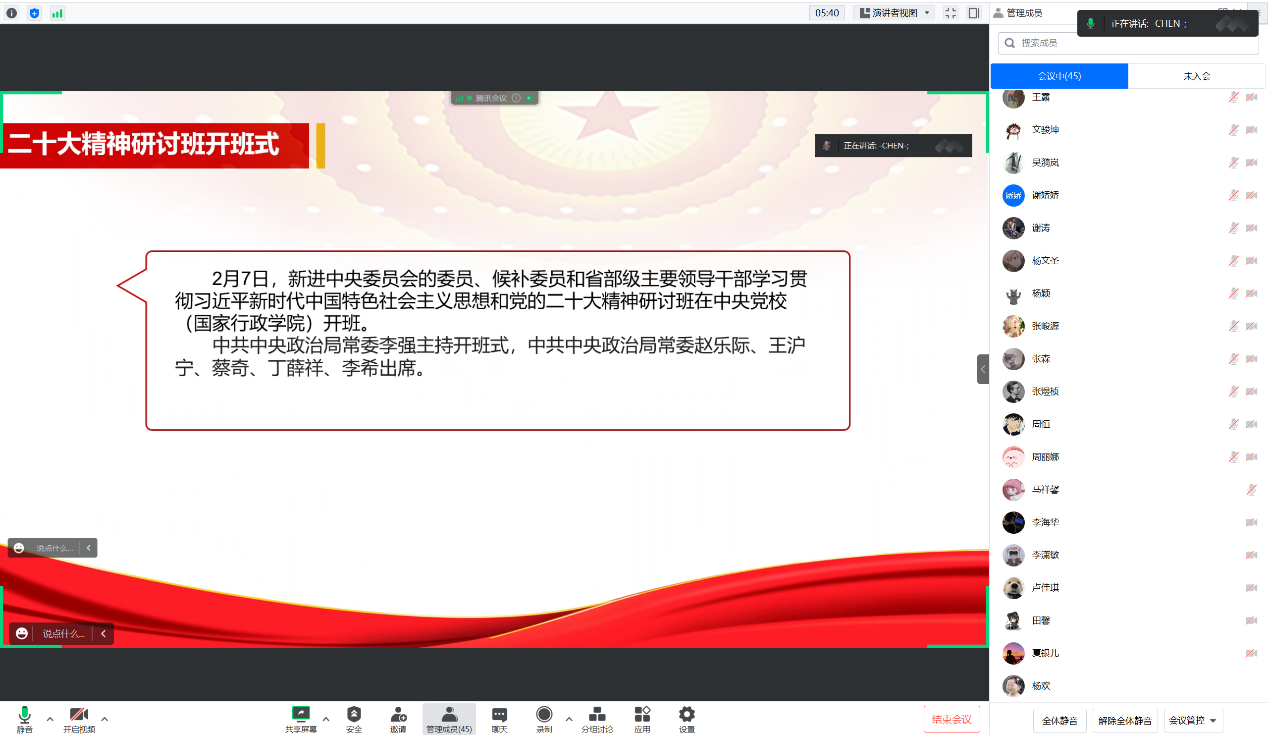Screen dimensions: 1268x735
Task: Click the 全体静音 button
Action: tap(1059, 720)
